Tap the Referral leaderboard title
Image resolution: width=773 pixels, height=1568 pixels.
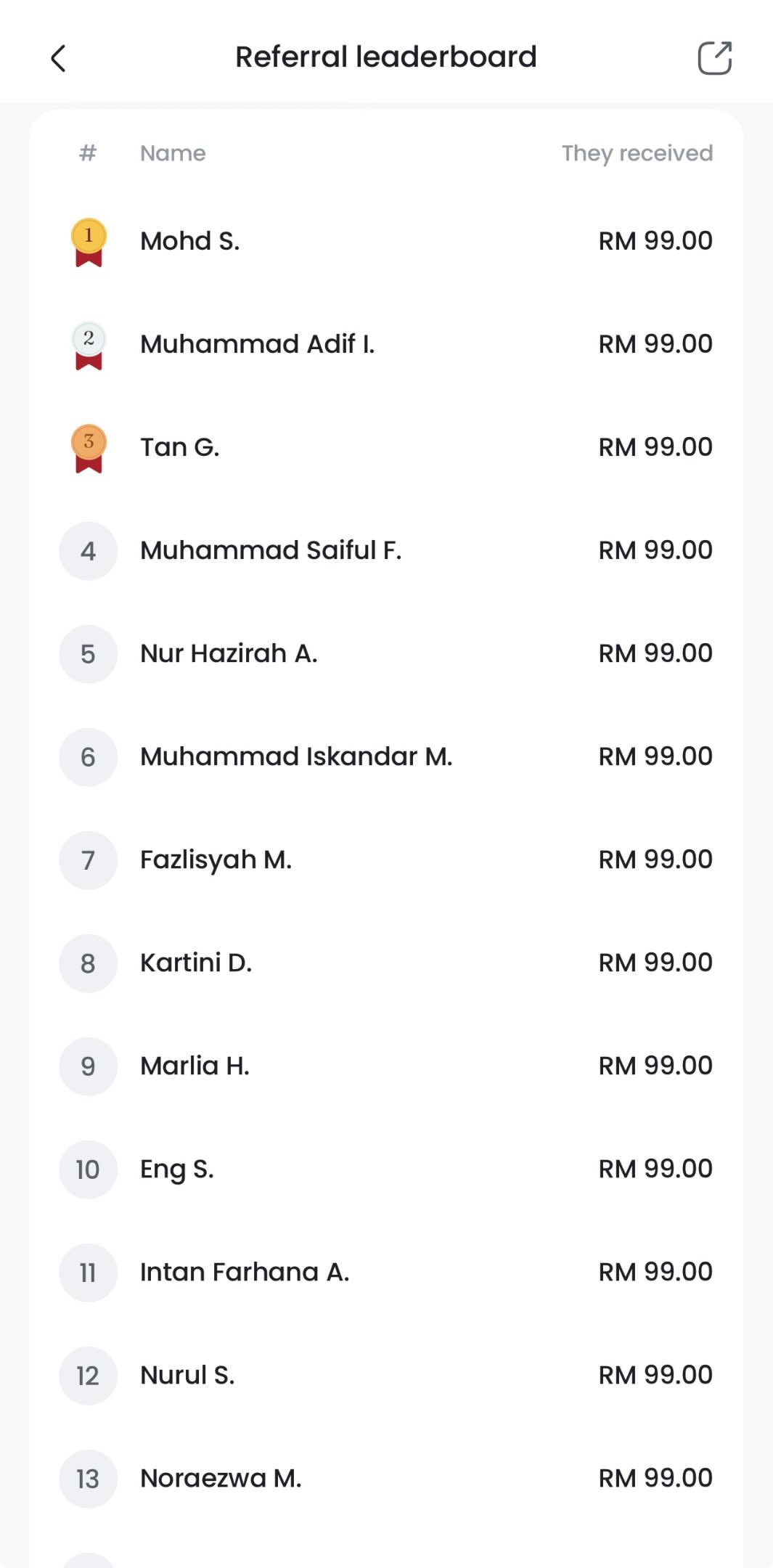pyautogui.click(x=386, y=57)
